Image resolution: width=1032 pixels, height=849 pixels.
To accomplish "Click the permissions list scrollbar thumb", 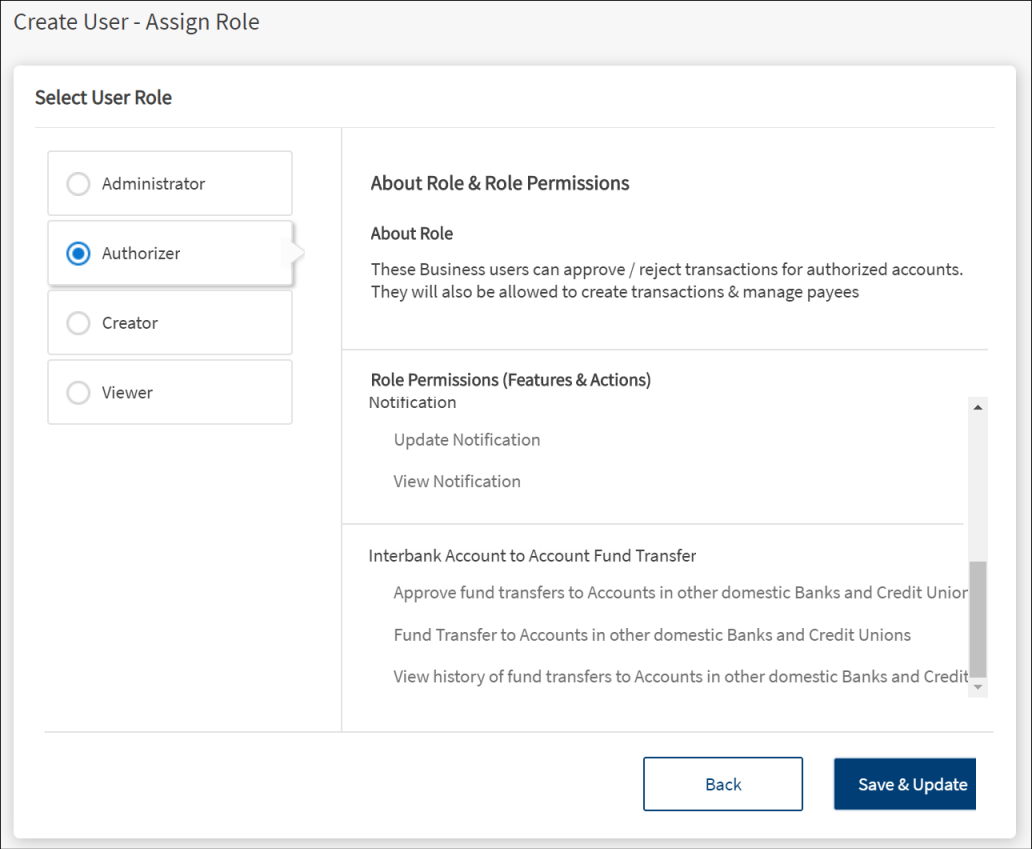I will tap(978, 618).
